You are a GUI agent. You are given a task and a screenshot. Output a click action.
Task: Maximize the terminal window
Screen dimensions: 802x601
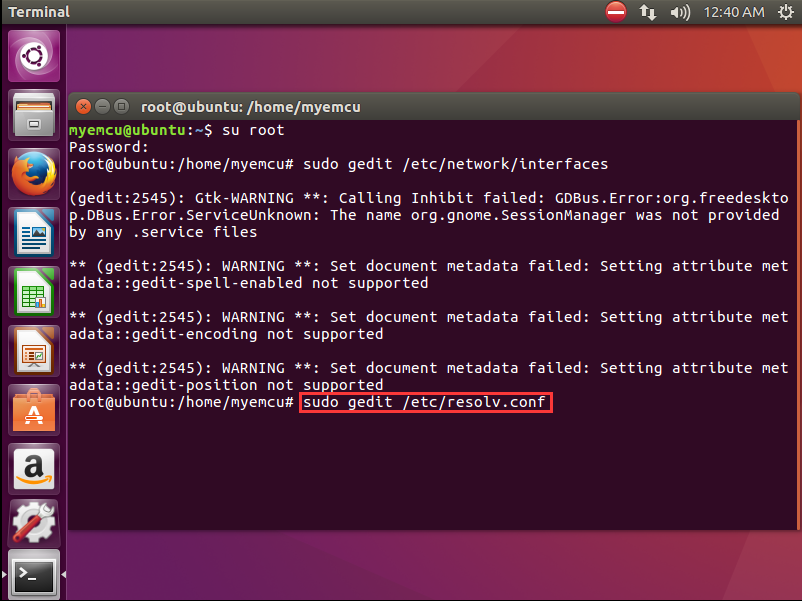121,106
